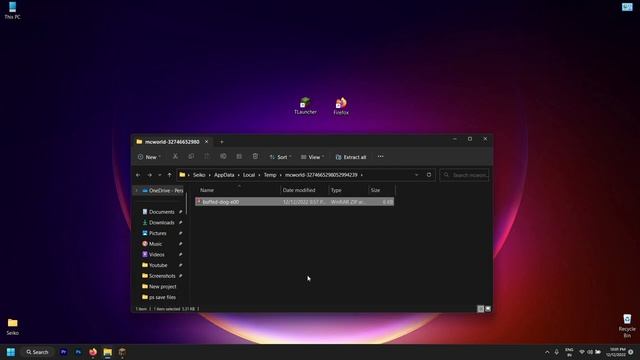Open Videos in the navigation pane

pyautogui.click(x=153, y=254)
